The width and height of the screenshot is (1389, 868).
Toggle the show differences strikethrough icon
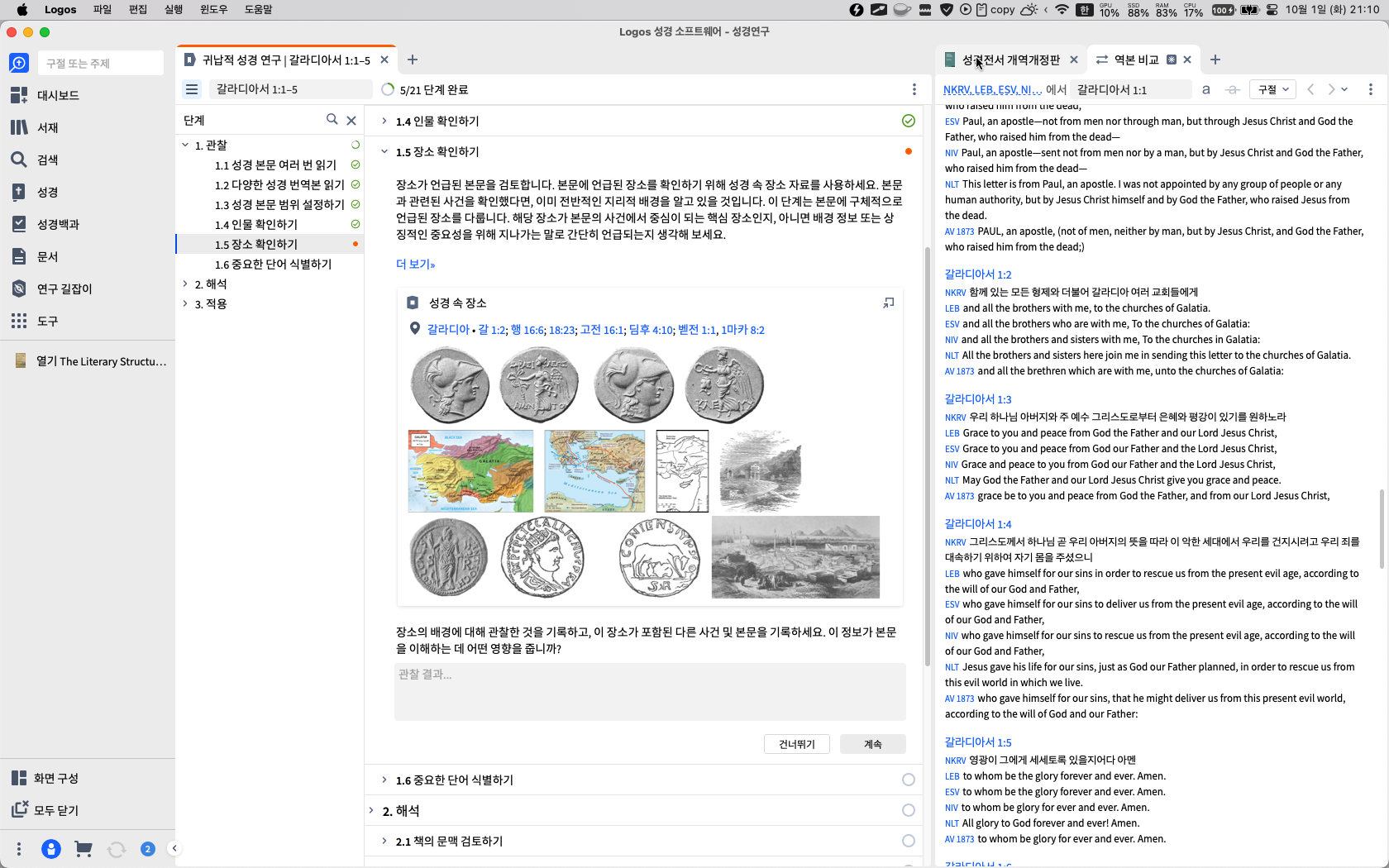click(1233, 89)
